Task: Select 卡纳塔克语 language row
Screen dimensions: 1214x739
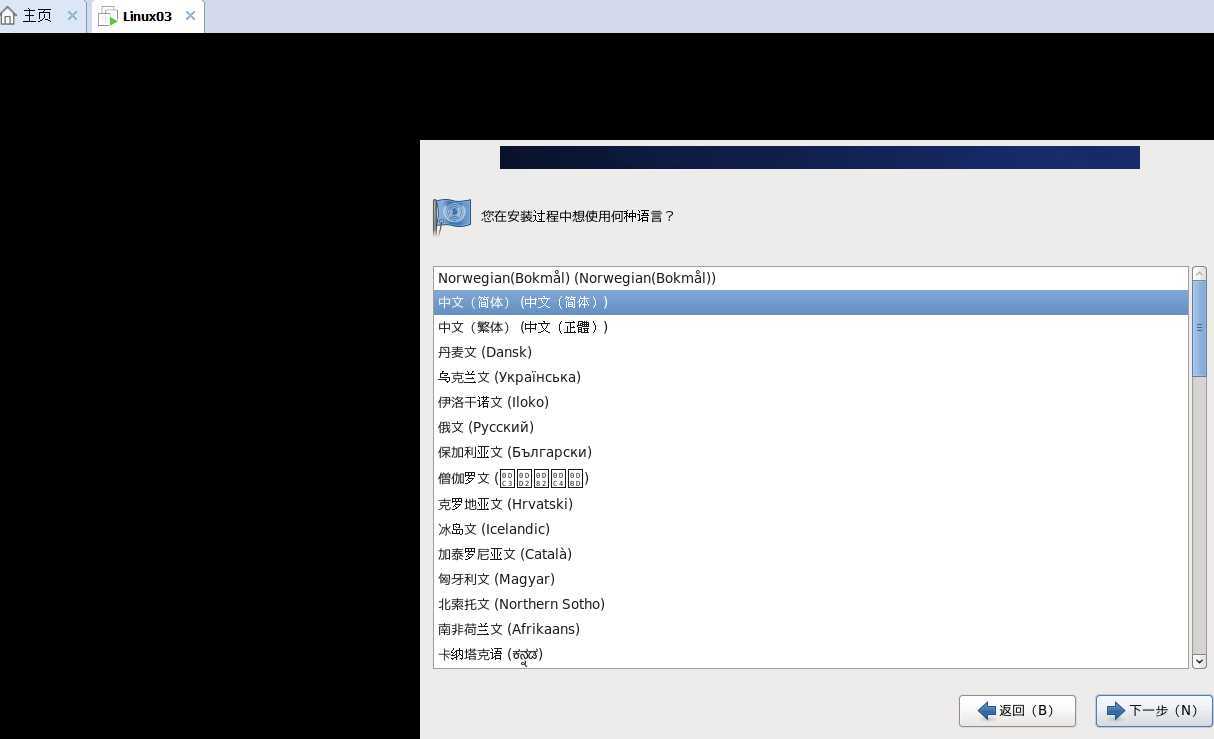Action: click(811, 654)
